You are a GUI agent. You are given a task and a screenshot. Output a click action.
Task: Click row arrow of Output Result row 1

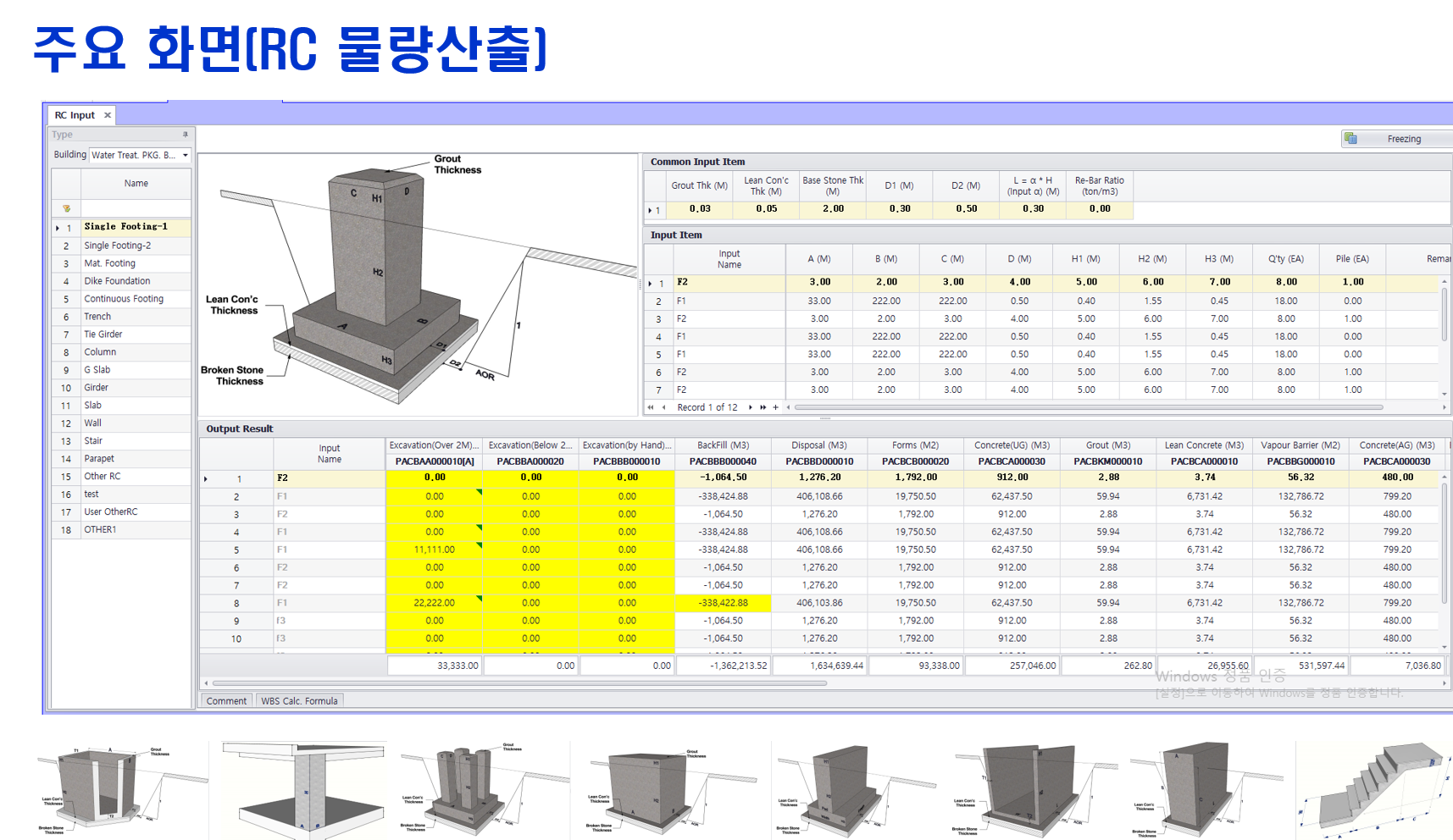(x=206, y=479)
